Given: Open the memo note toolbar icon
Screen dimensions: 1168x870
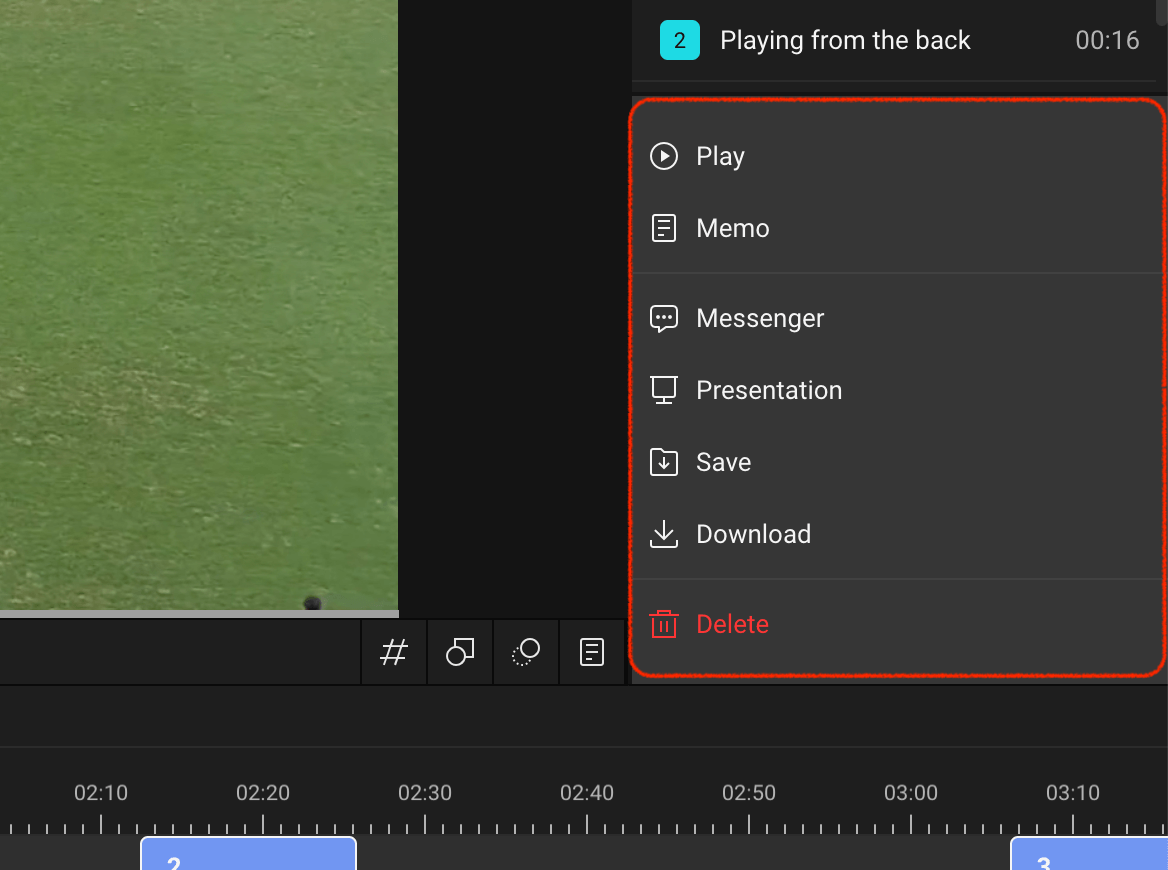Looking at the screenshot, I should (x=591, y=652).
